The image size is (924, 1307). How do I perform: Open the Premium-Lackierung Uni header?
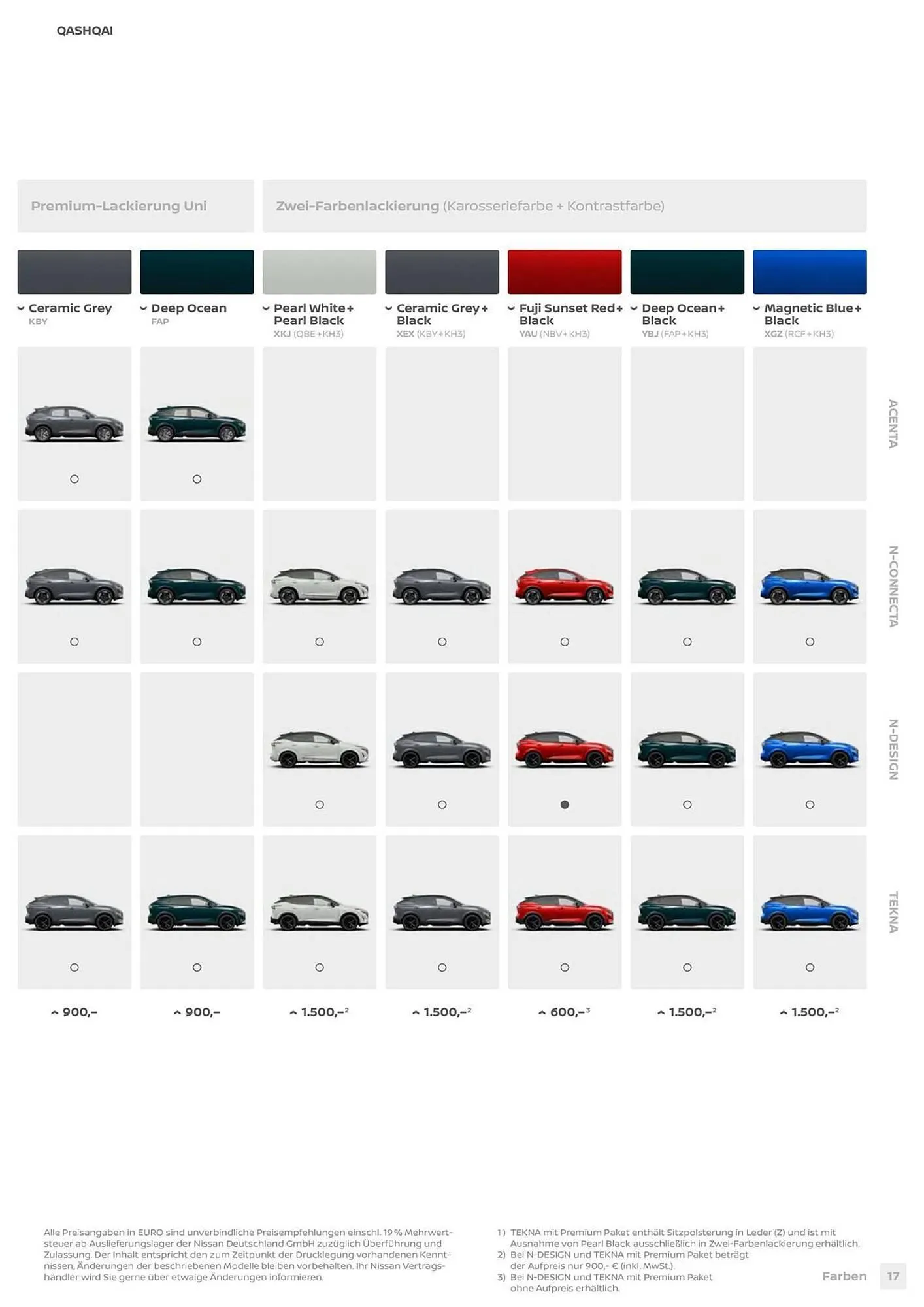pos(135,206)
